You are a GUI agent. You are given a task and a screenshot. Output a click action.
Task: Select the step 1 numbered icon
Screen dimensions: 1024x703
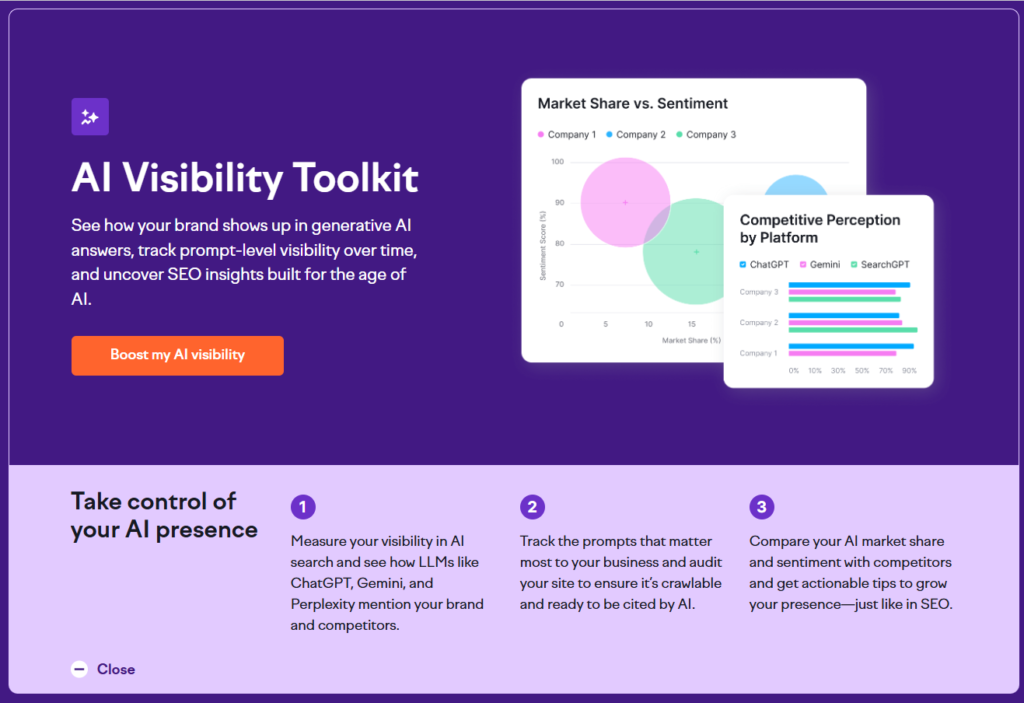click(303, 507)
